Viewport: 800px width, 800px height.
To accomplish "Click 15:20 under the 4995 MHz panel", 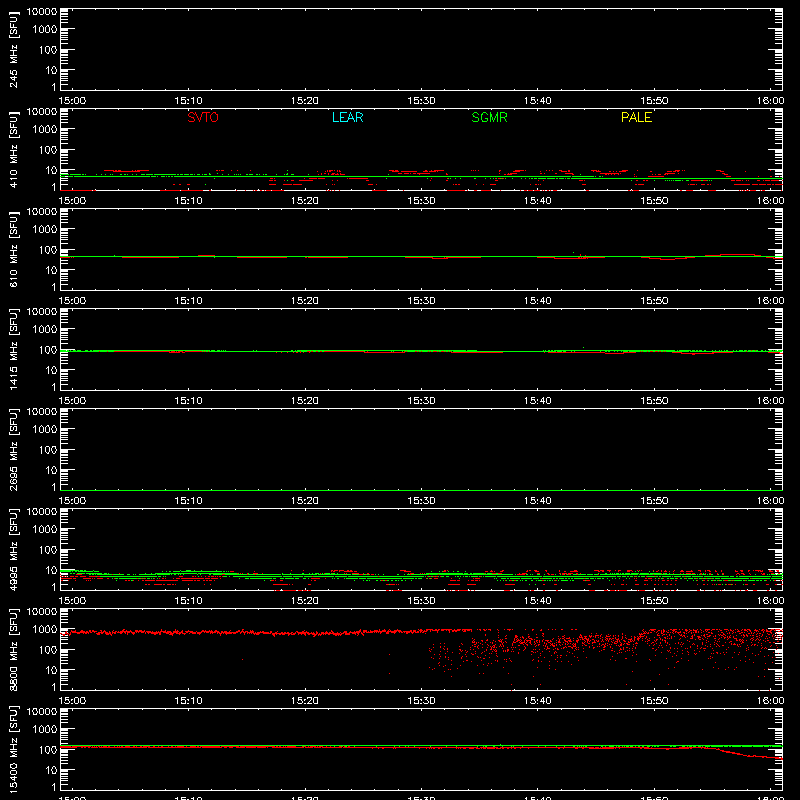I will pos(305,601).
